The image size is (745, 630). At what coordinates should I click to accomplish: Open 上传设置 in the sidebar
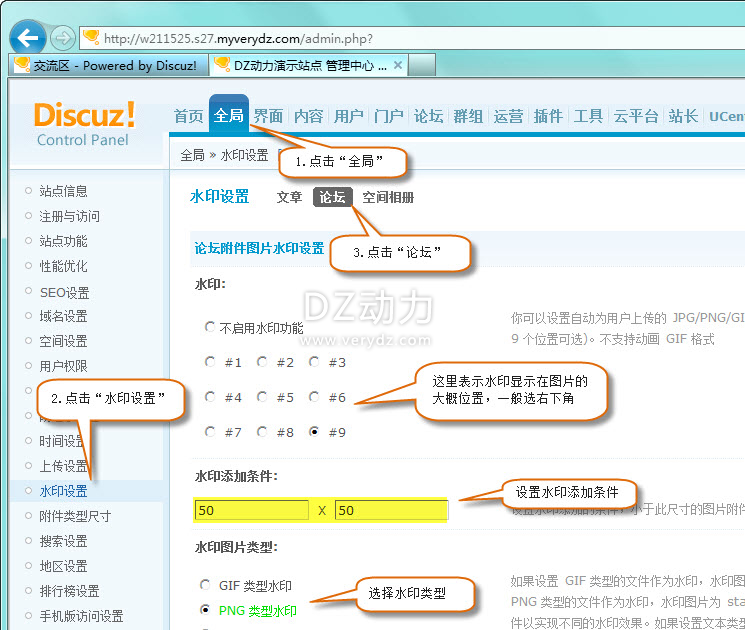(63, 466)
